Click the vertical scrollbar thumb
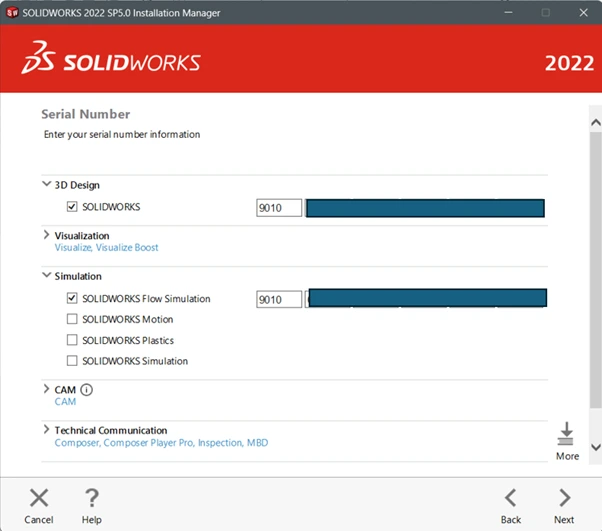This screenshot has width=602, height=531. pyautogui.click(x=596, y=270)
